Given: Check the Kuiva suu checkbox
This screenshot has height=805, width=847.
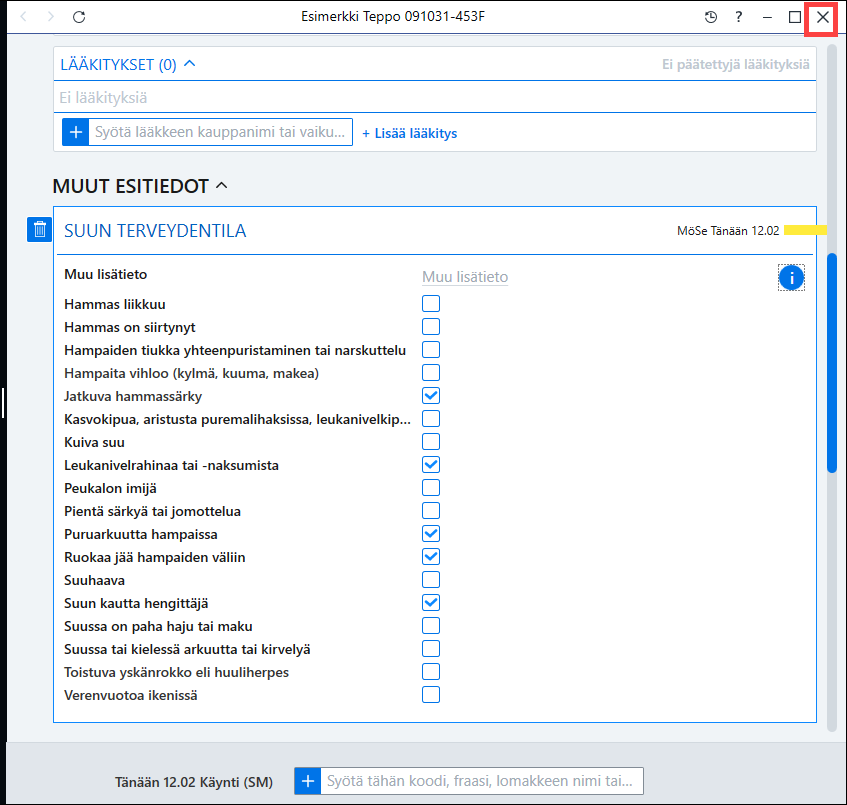Looking at the screenshot, I should [x=431, y=441].
